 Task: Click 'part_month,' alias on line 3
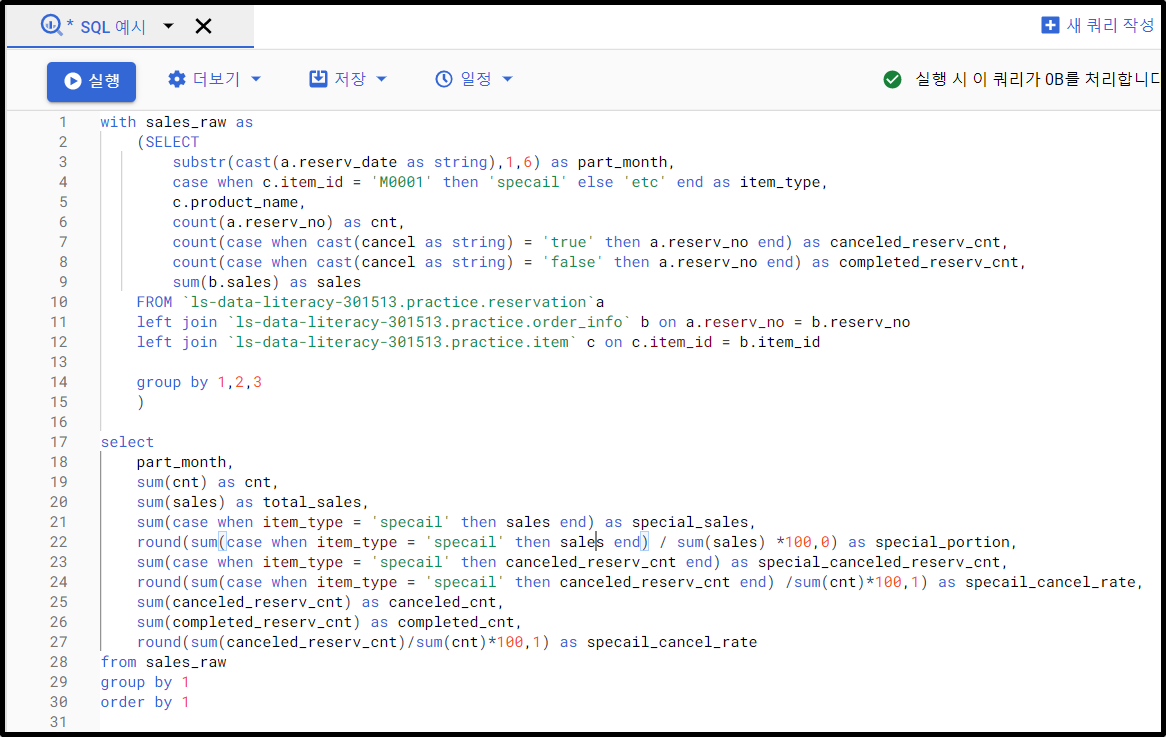tap(626, 162)
